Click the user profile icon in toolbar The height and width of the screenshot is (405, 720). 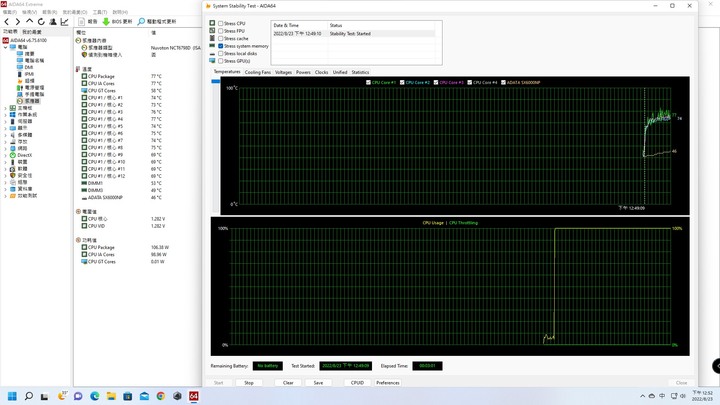pos(53,22)
